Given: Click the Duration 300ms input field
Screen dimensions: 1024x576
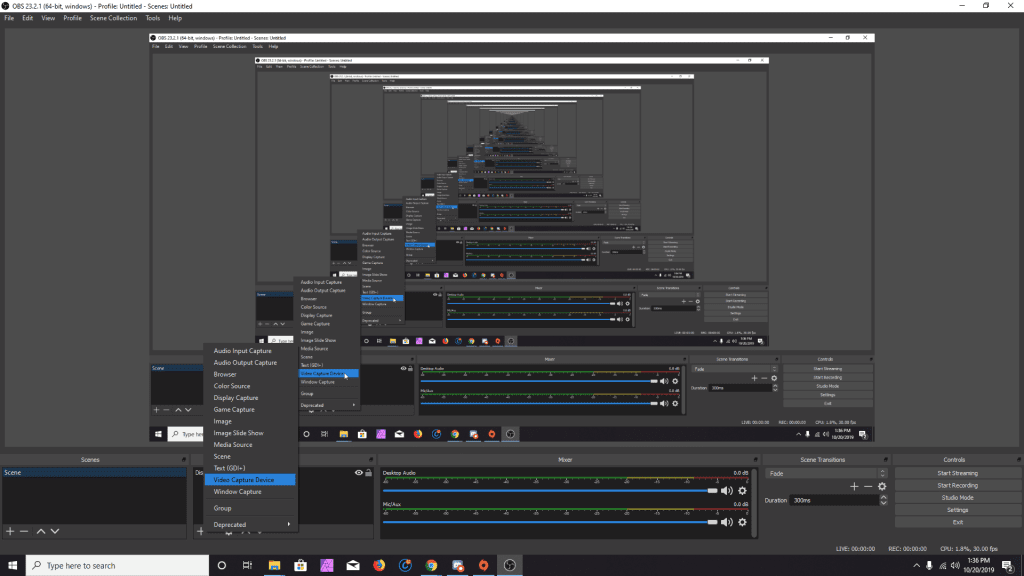Looking at the screenshot, I should tap(834, 500).
